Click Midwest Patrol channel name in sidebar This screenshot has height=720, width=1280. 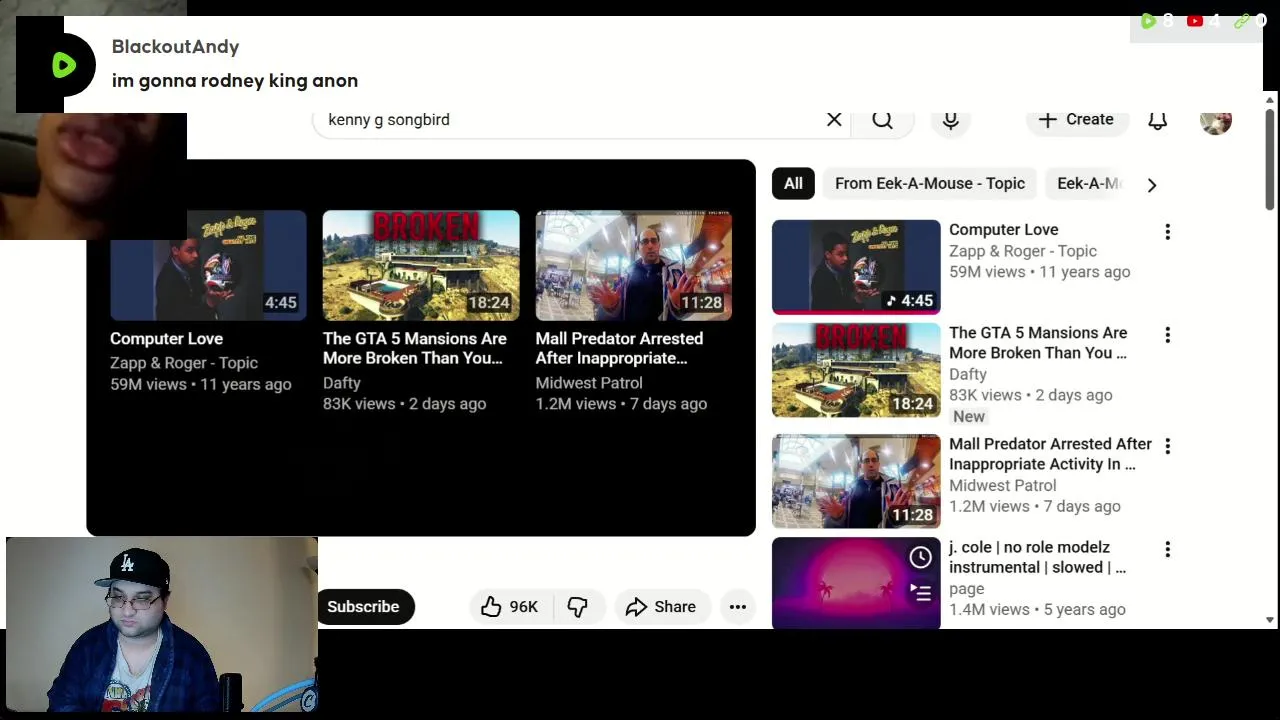click(1002, 486)
